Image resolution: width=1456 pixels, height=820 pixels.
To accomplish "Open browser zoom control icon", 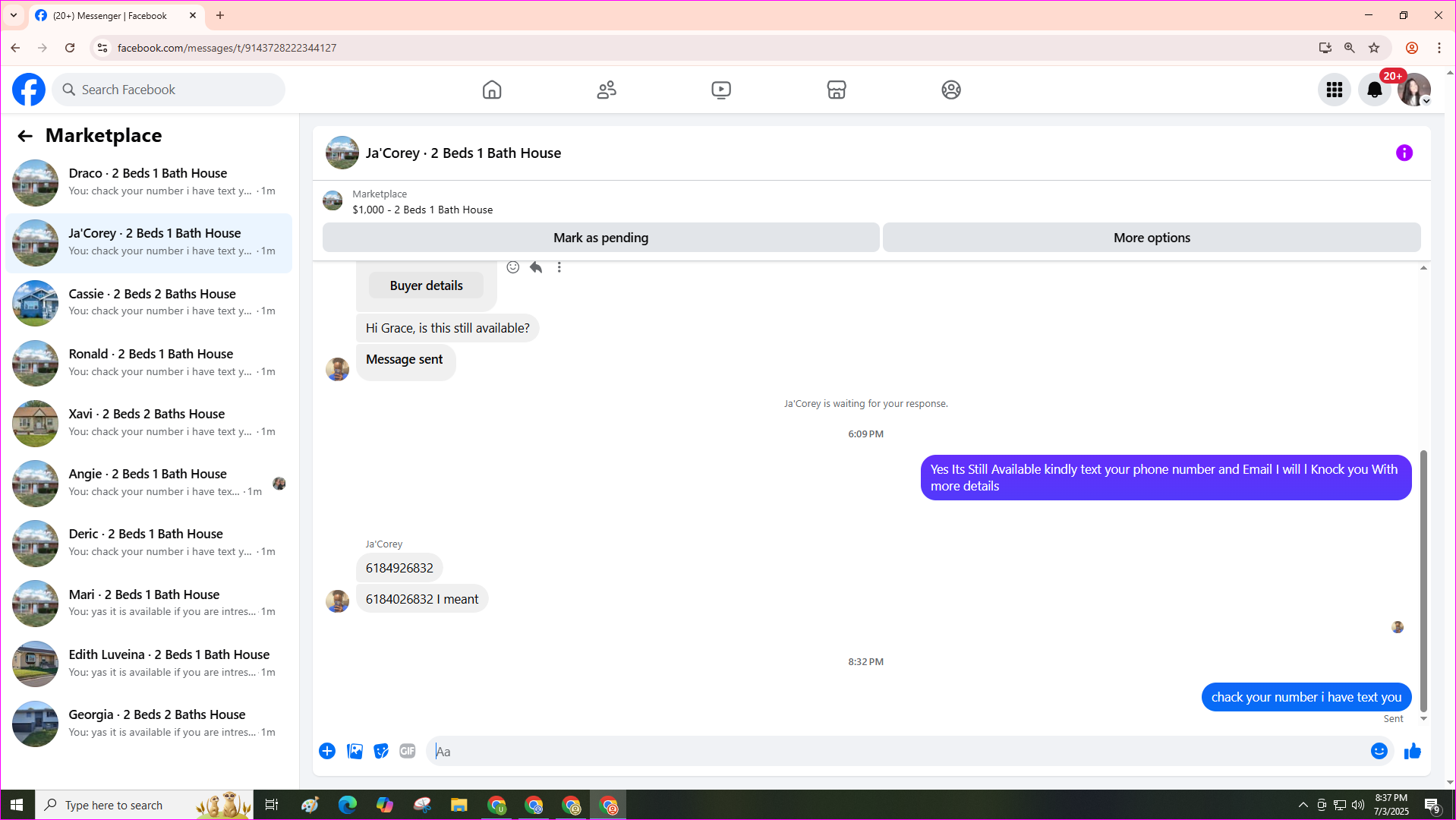I will pyautogui.click(x=1349, y=48).
